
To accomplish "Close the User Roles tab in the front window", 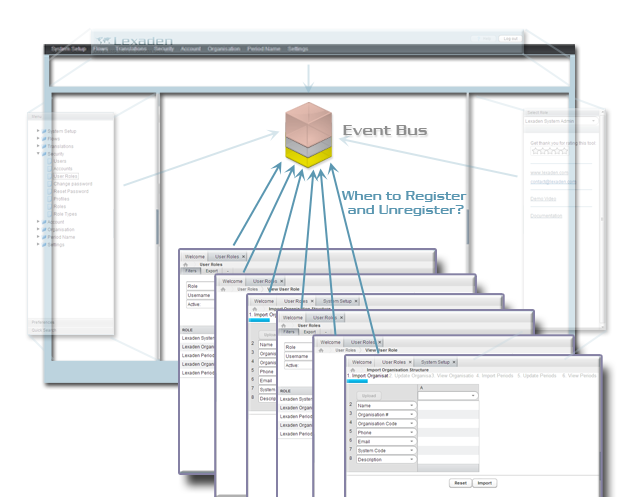I will tap(410, 362).
